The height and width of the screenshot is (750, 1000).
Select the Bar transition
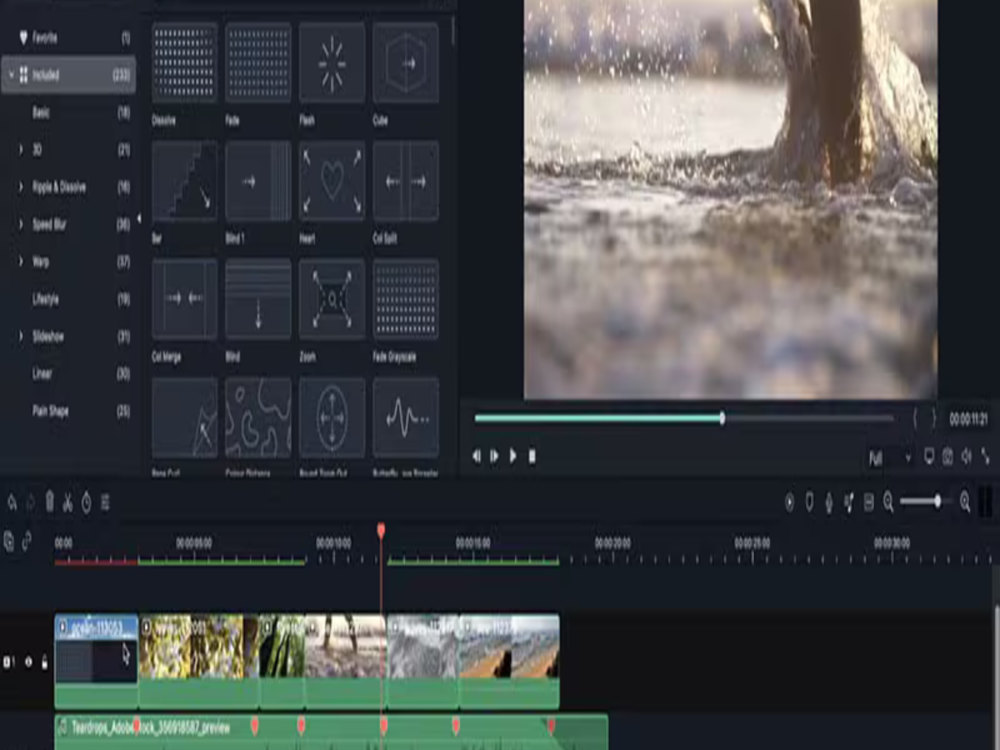tap(184, 181)
